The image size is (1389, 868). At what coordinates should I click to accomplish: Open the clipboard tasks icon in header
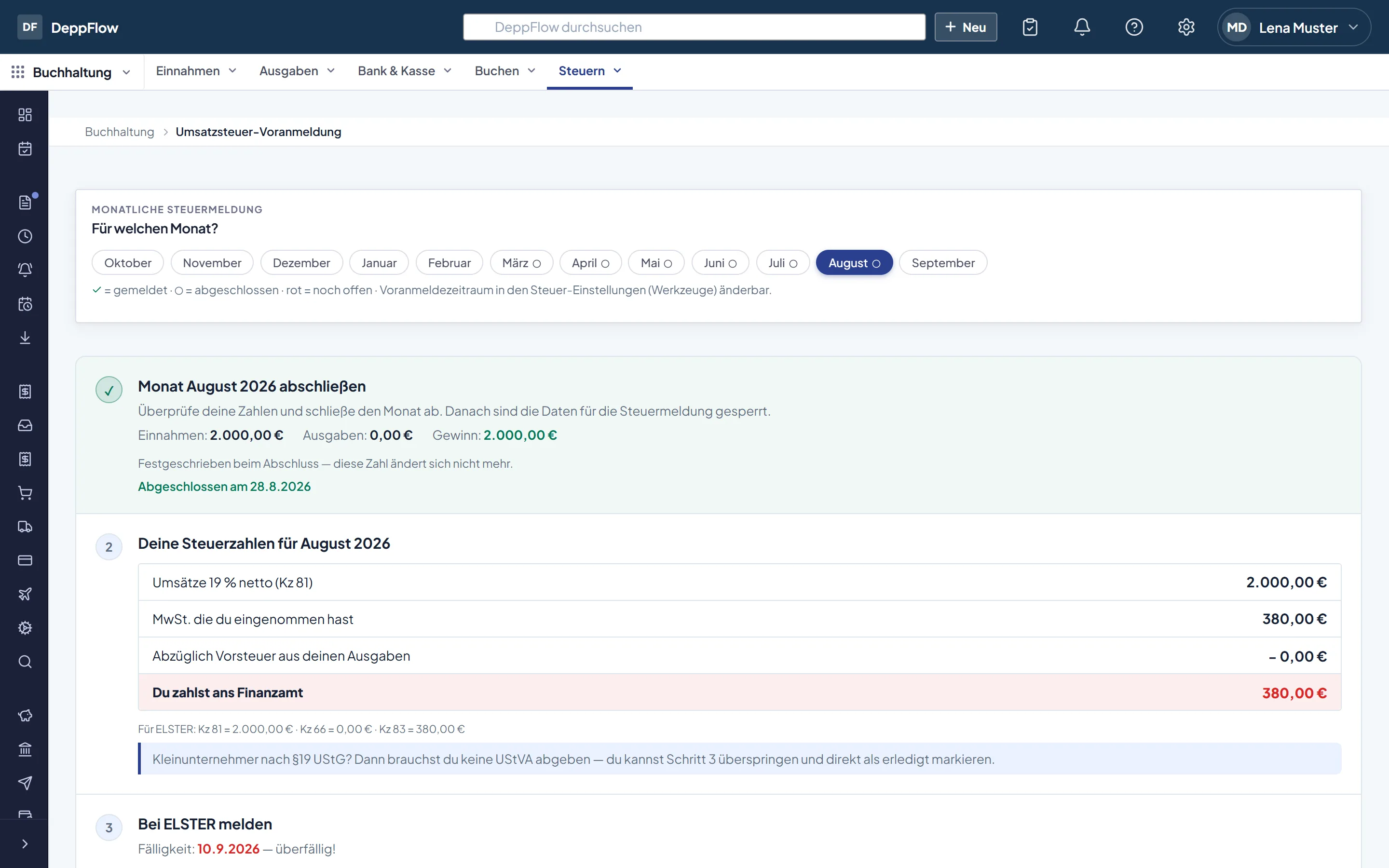(1030, 27)
